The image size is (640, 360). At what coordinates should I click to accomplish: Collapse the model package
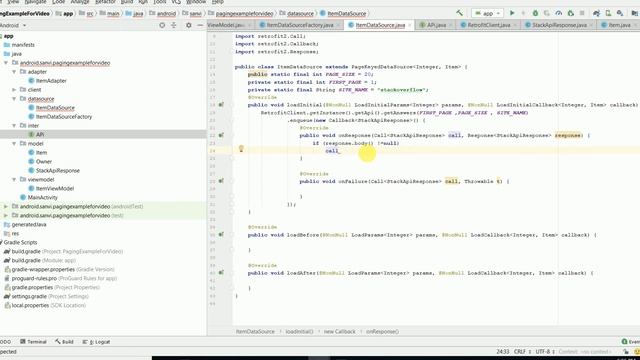point(14,144)
